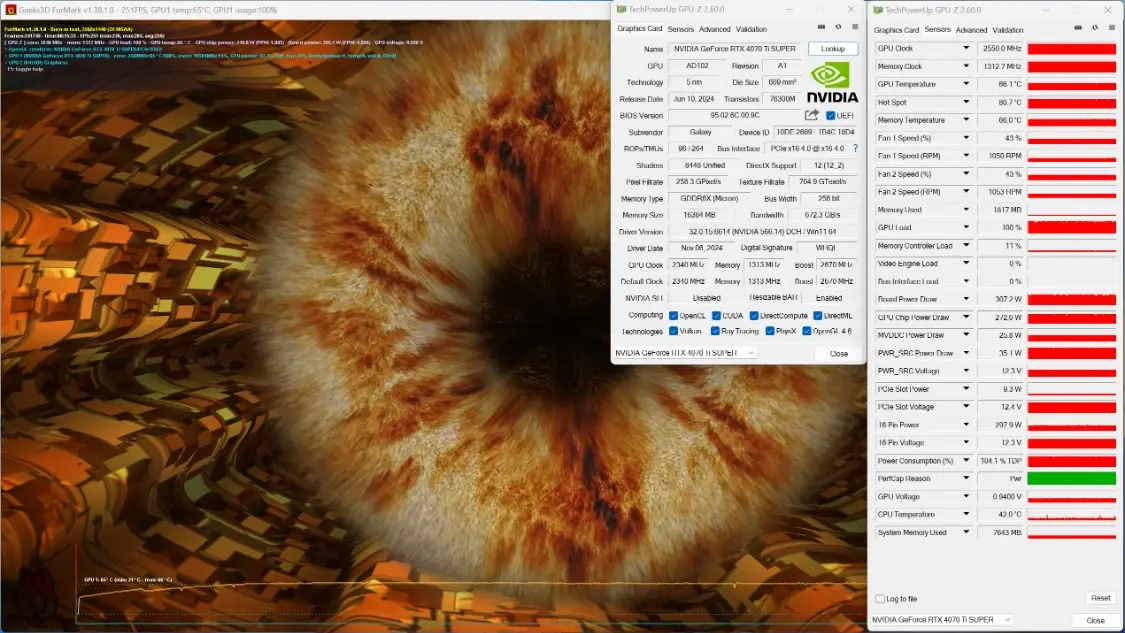Click the BIOS Version value field
This screenshot has height=633, width=1125.
point(735,116)
